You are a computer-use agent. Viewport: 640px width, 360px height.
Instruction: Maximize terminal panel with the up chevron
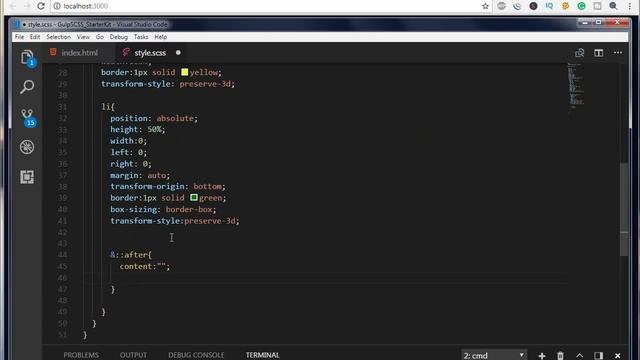point(580,356)
